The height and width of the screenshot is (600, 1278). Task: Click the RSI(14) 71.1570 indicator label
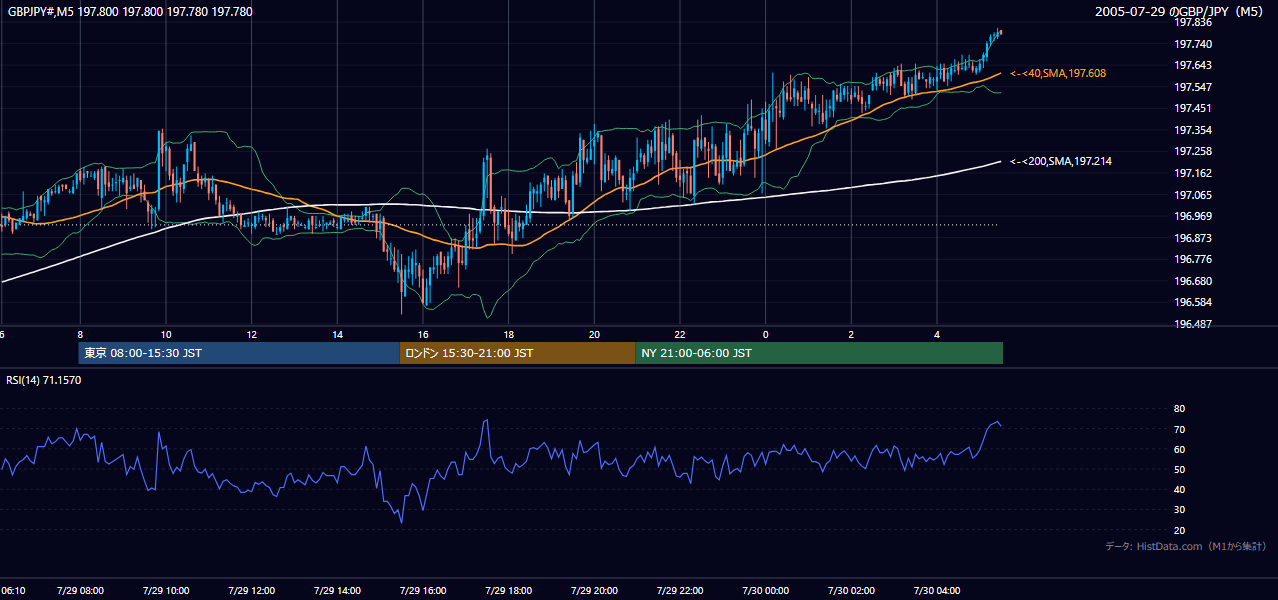point(44,380)
